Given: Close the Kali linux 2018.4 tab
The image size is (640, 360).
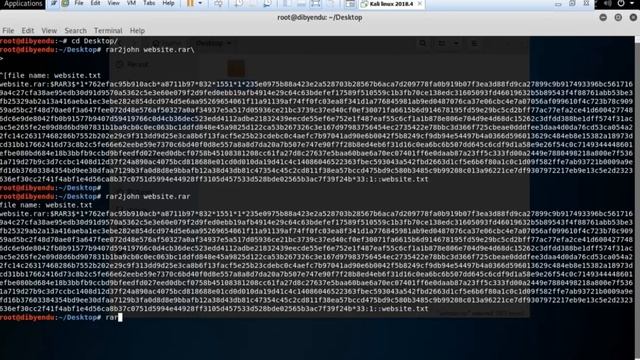Looking at the screenshot, I should pos(420,4).
